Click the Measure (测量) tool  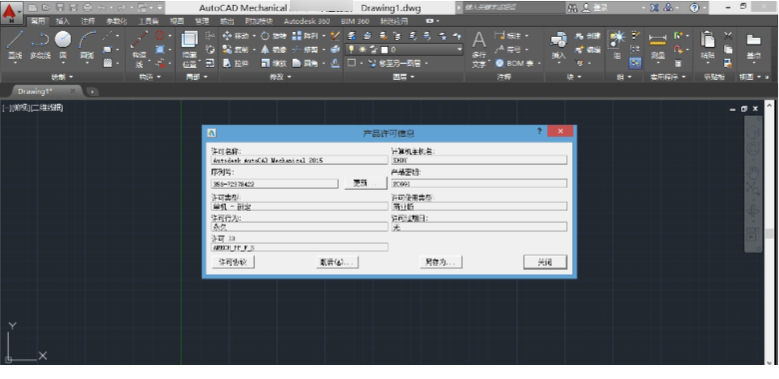658,46
